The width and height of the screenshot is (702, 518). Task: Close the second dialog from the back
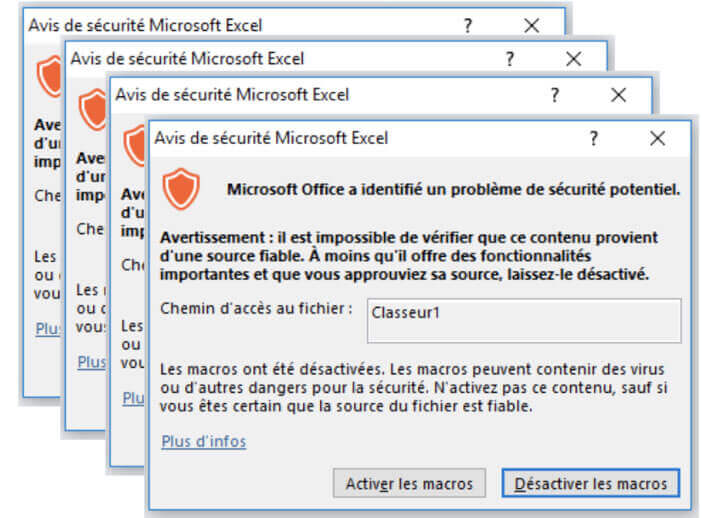pyautogui.click(x=574, y=59)
